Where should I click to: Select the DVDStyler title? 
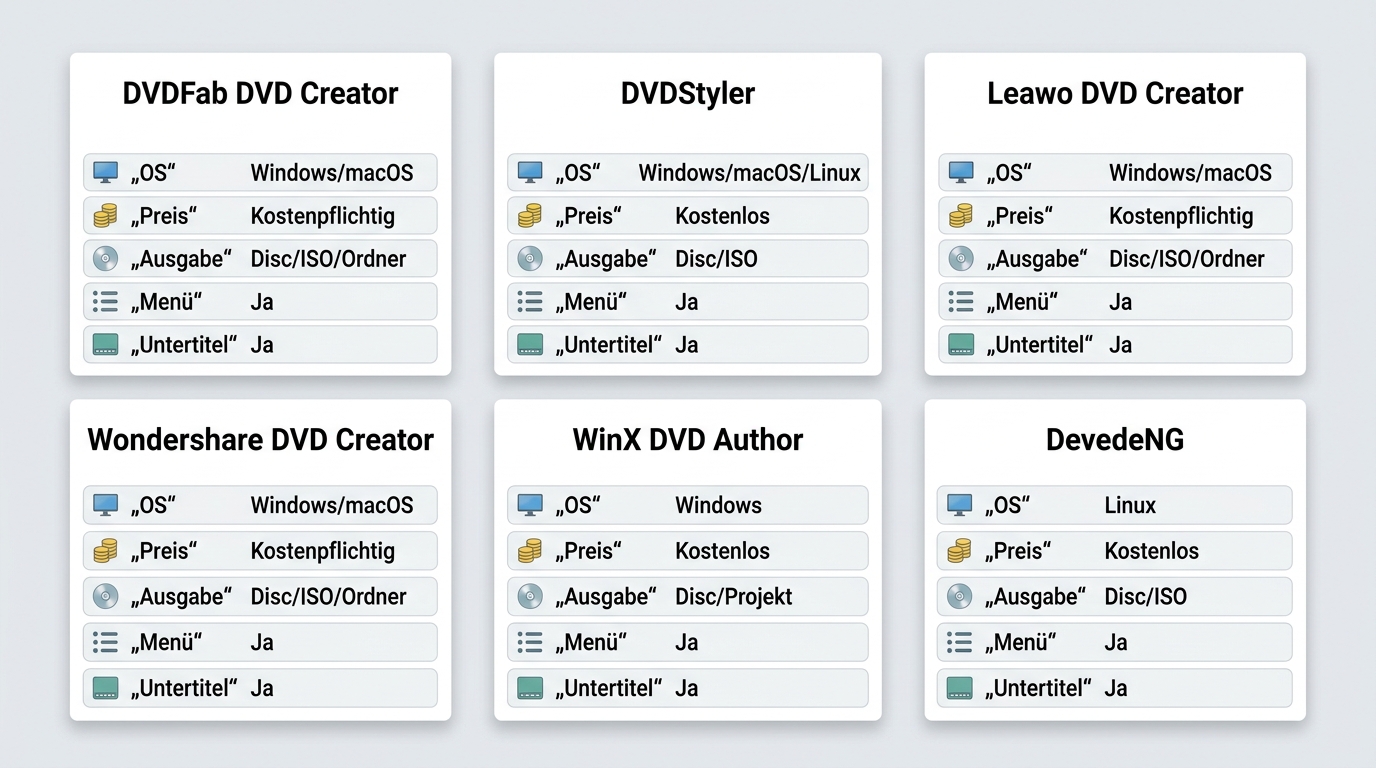point(688,93)
